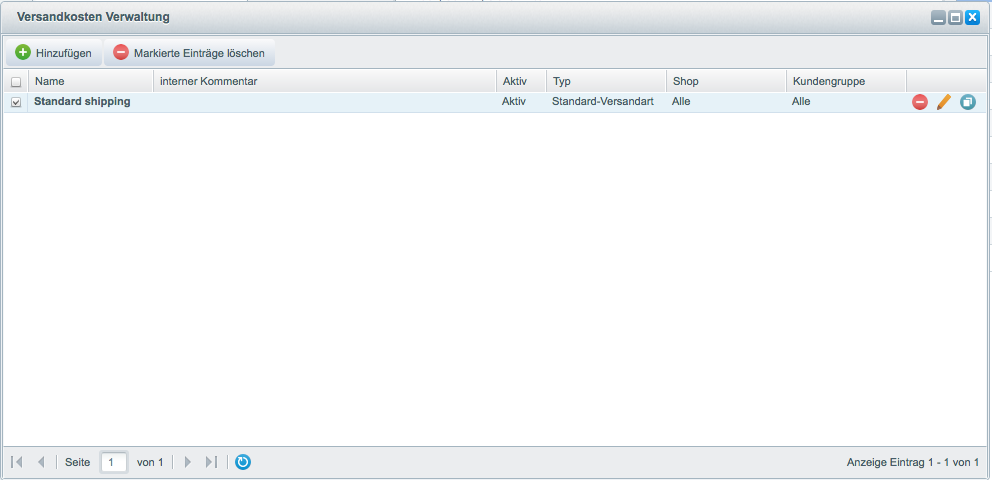The image size is (992, 480).
Task: Sort by the Shop column header
Action: (725, 81)
